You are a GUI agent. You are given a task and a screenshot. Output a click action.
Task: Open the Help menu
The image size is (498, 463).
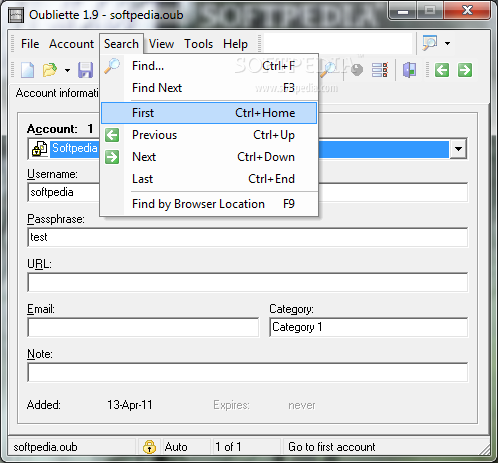[235, 44]
